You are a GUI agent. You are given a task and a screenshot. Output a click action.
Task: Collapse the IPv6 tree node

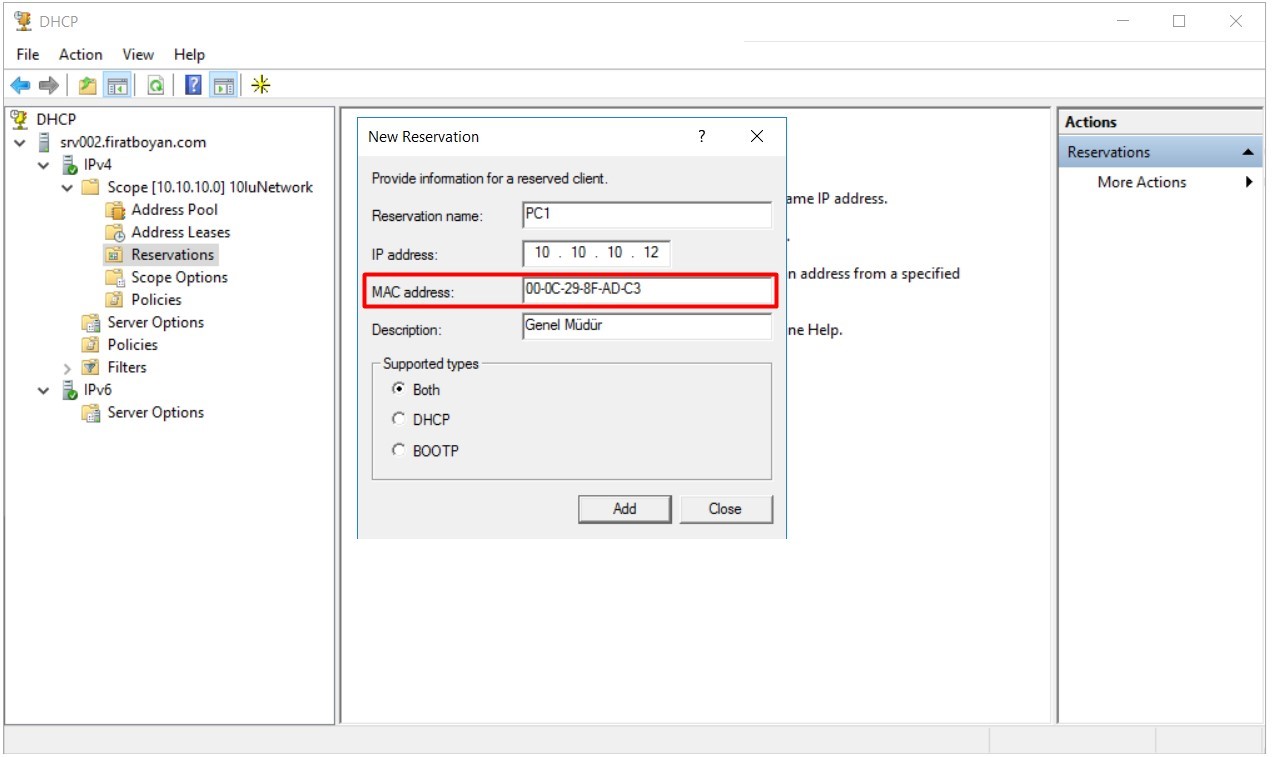click(x=43, y=391)
